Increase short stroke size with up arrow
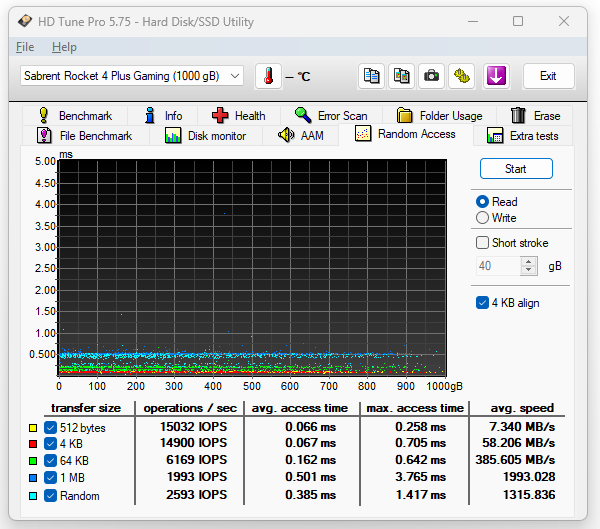The width and height of the screenshot is (600, 529). coord(529,262)
